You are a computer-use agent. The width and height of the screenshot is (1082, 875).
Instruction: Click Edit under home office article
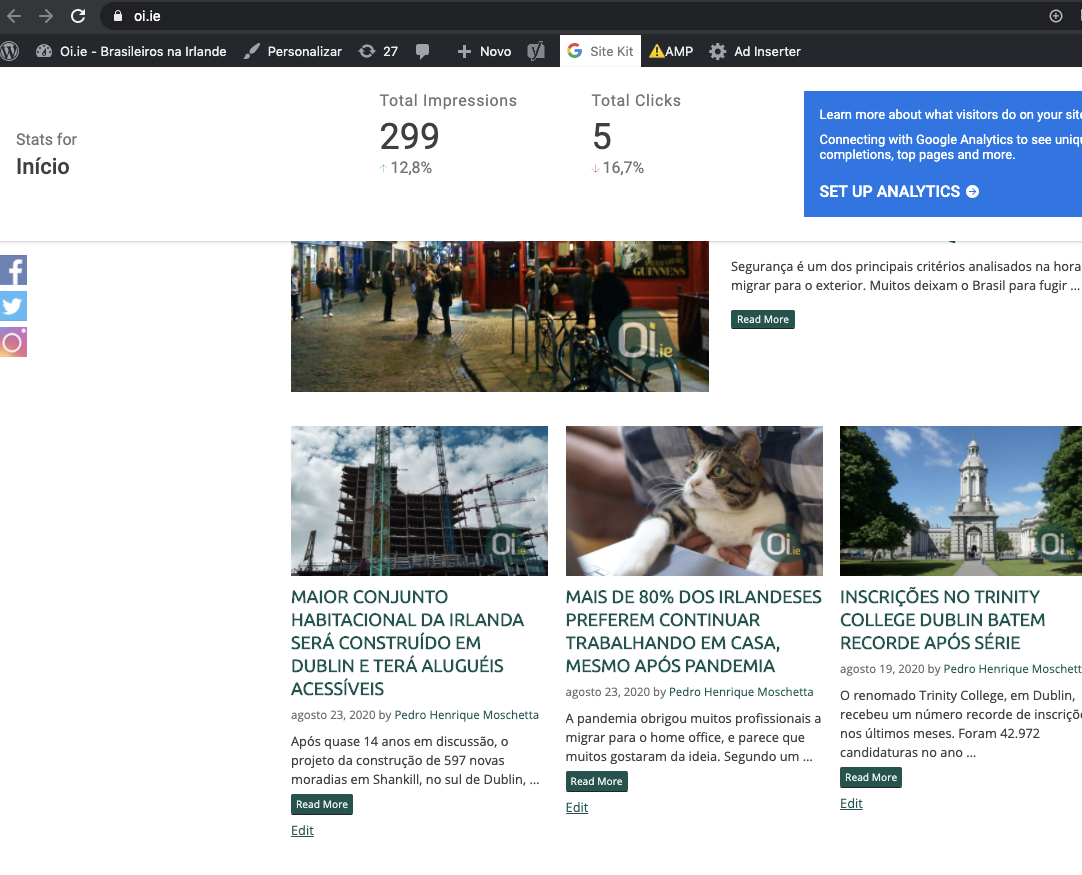click(577, 807)
